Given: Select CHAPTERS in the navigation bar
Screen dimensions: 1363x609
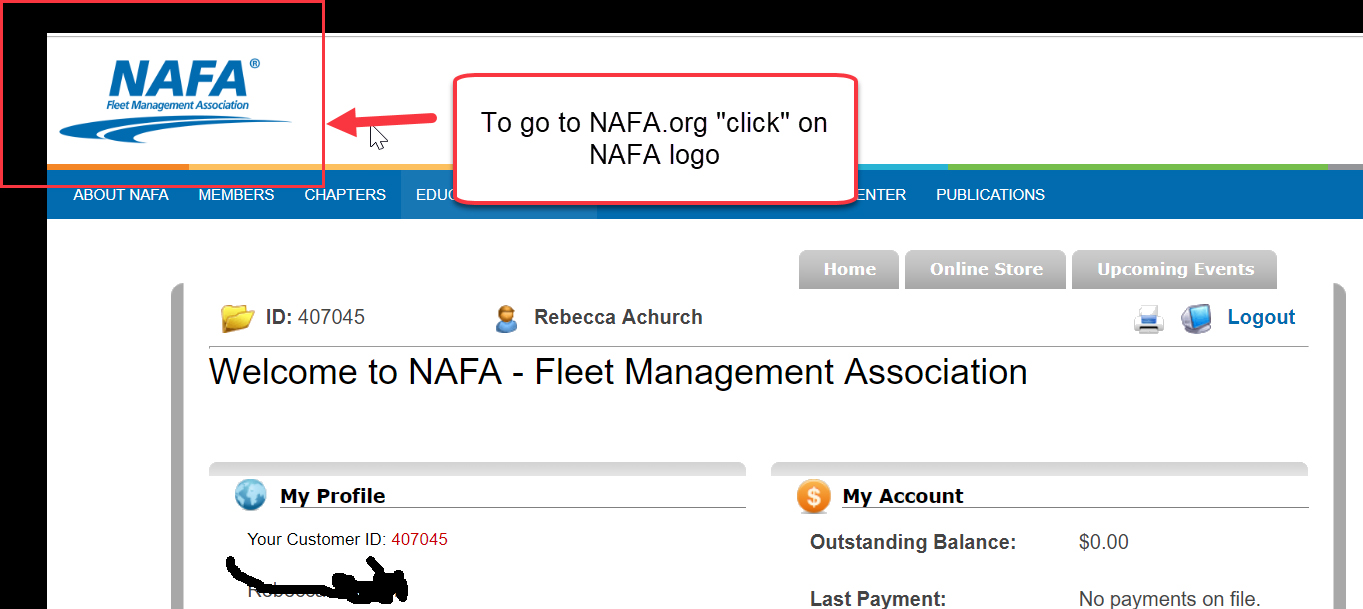Looking at the screenshot, I should point(345,195).
